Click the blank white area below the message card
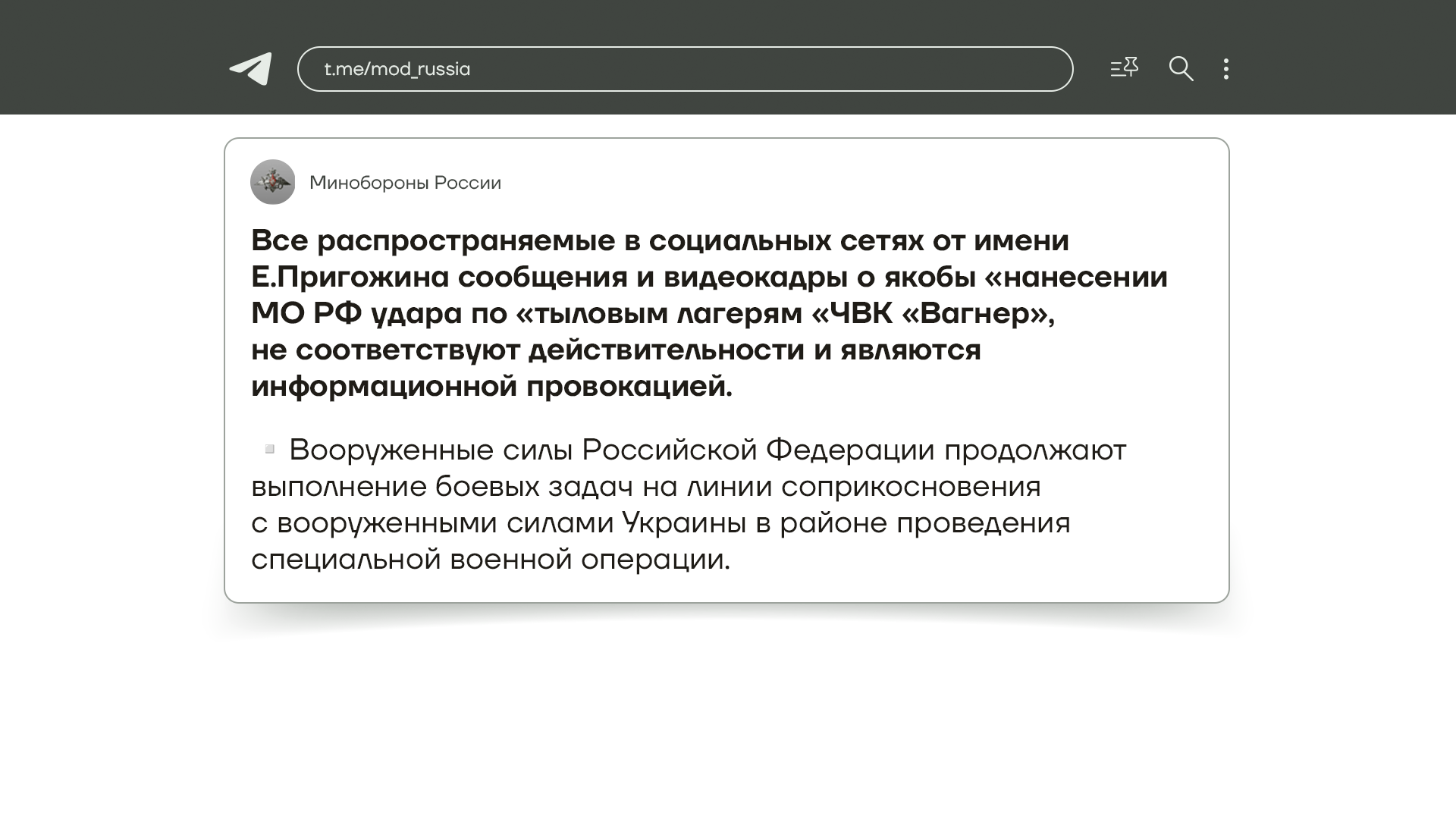Screen dimensions: 1456x819 coord(726,720)
